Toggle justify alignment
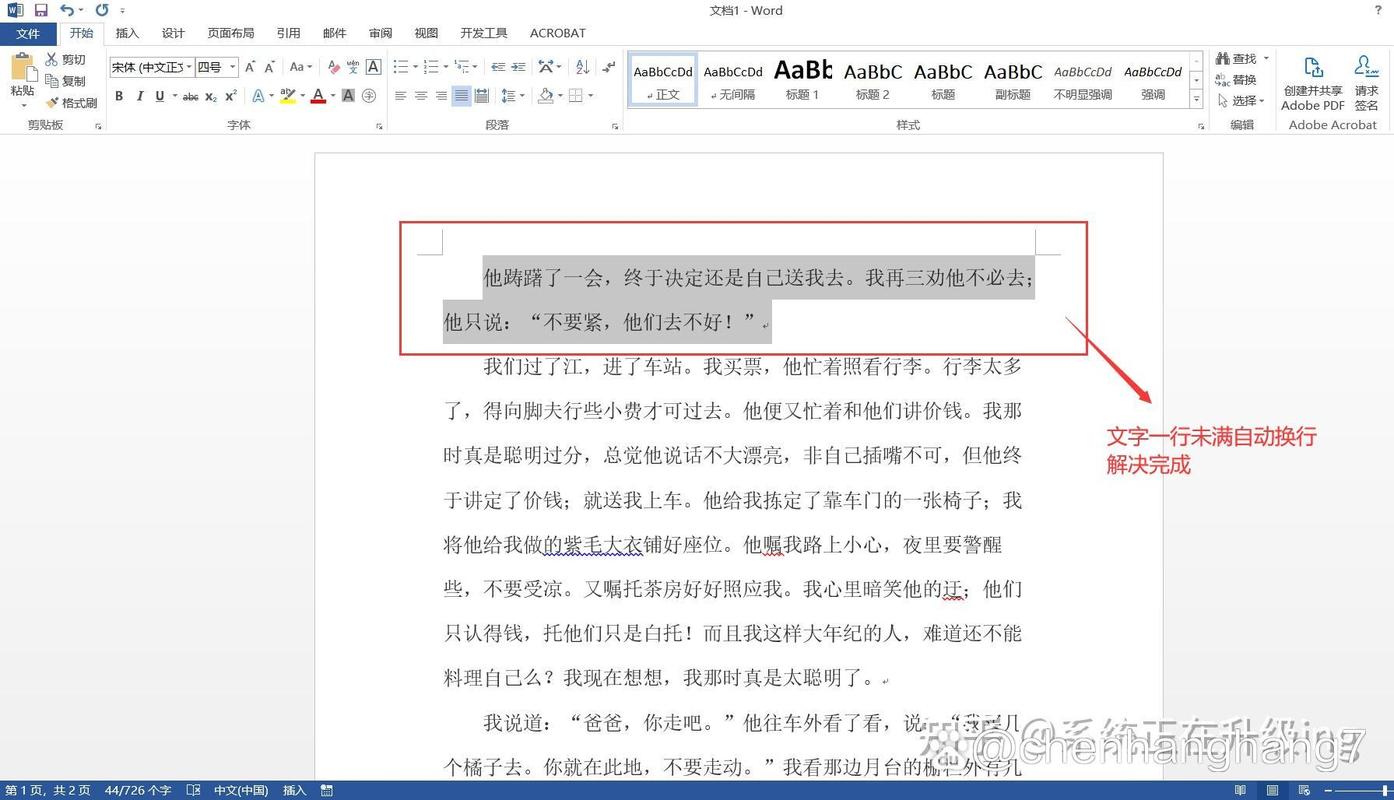Image resolution: width=1394 pixels, height=800 pixels. tap(461, 96)
